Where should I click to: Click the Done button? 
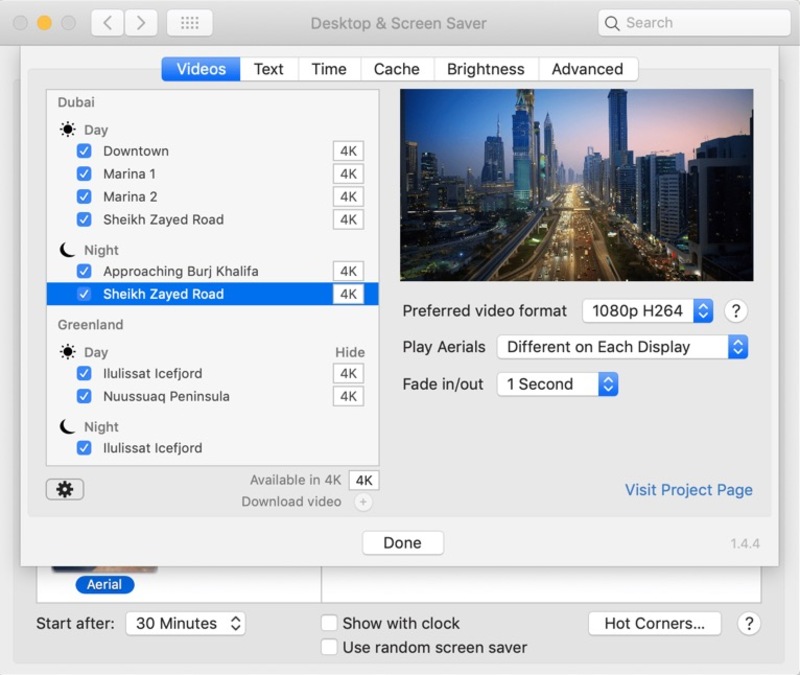[403, 543]
